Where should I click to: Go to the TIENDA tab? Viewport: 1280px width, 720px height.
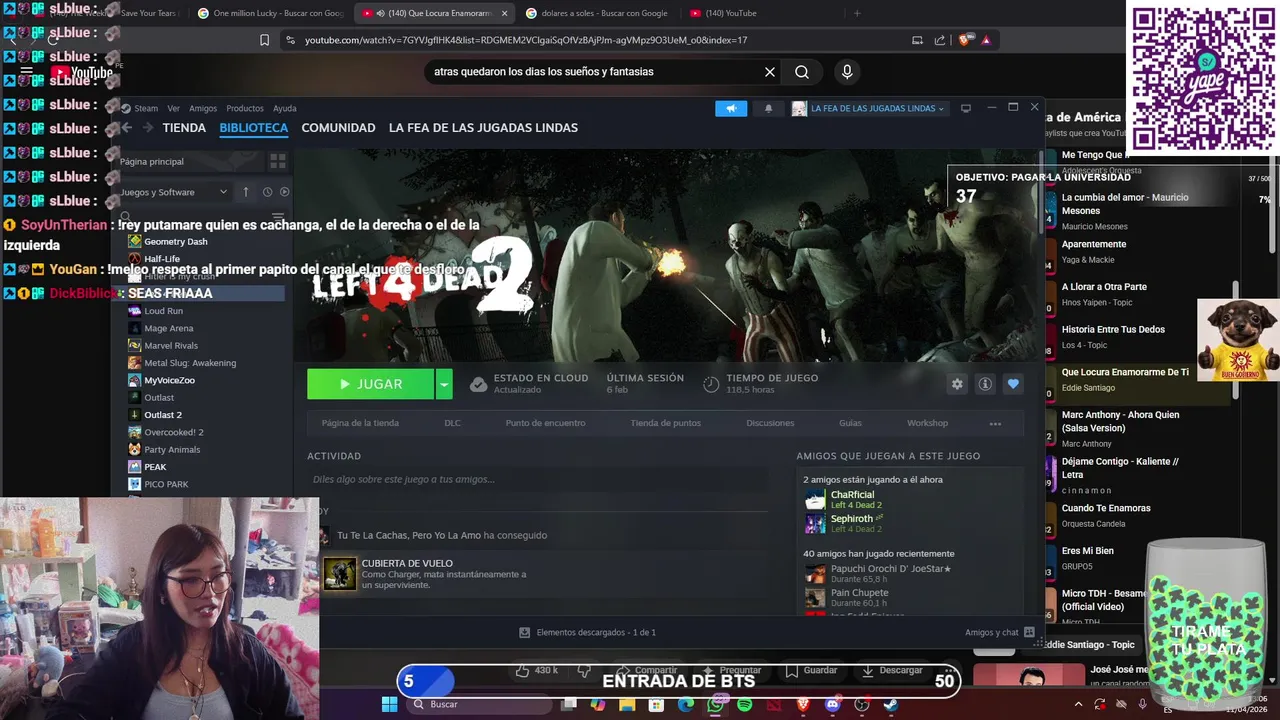point(184,128)
